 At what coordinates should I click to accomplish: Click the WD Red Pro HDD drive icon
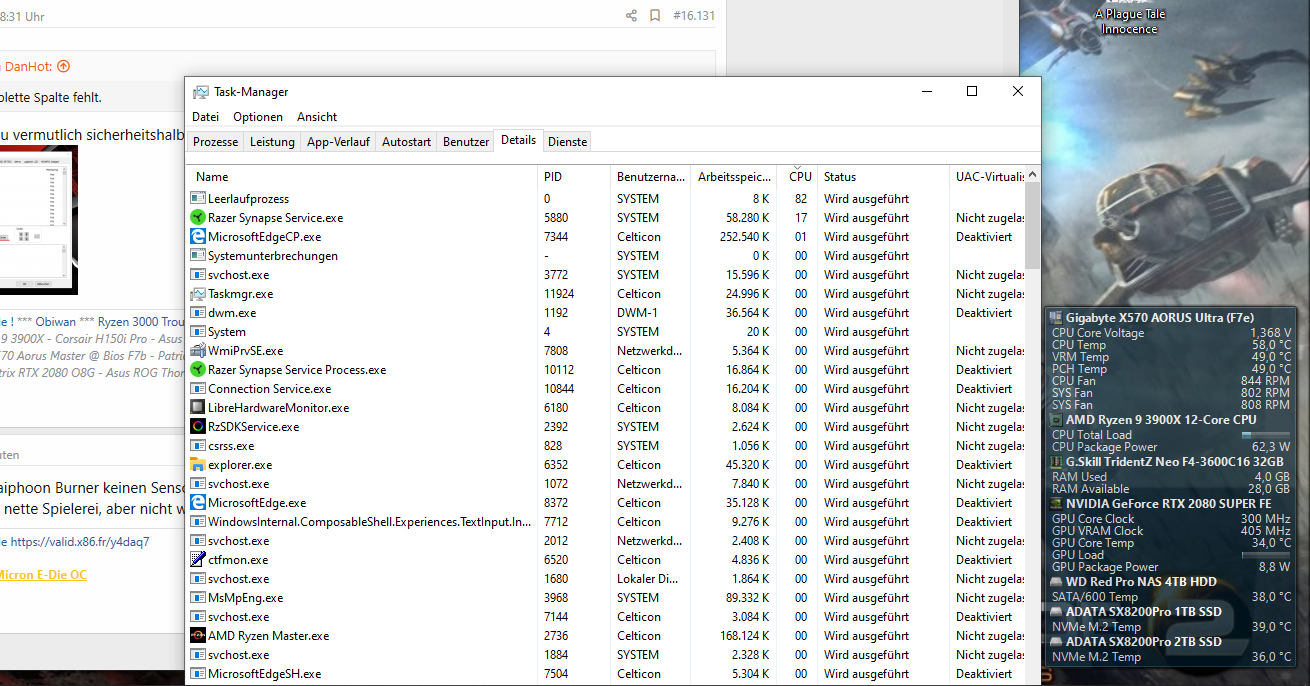tap(1056, 581)
